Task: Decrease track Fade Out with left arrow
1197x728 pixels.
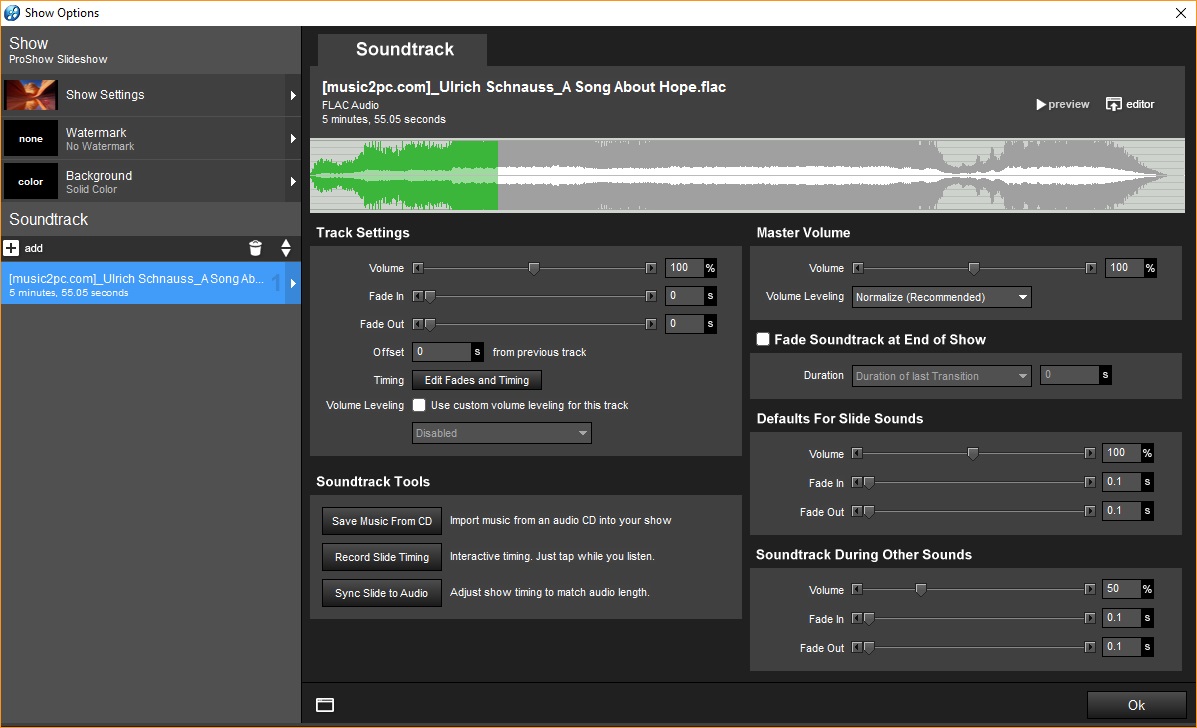Action: (418, 324)
